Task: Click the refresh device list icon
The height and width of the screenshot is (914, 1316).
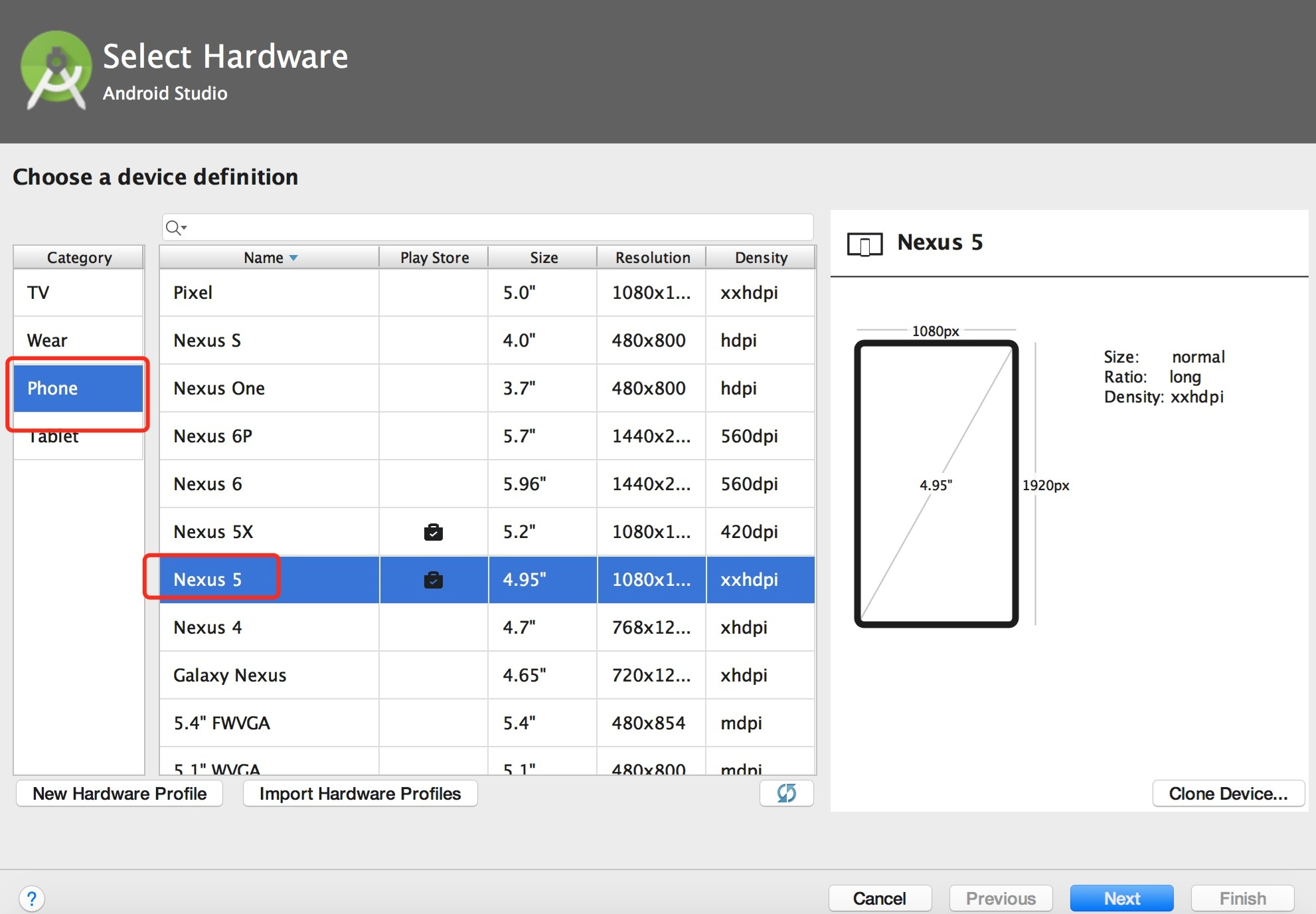Action: 786,793
